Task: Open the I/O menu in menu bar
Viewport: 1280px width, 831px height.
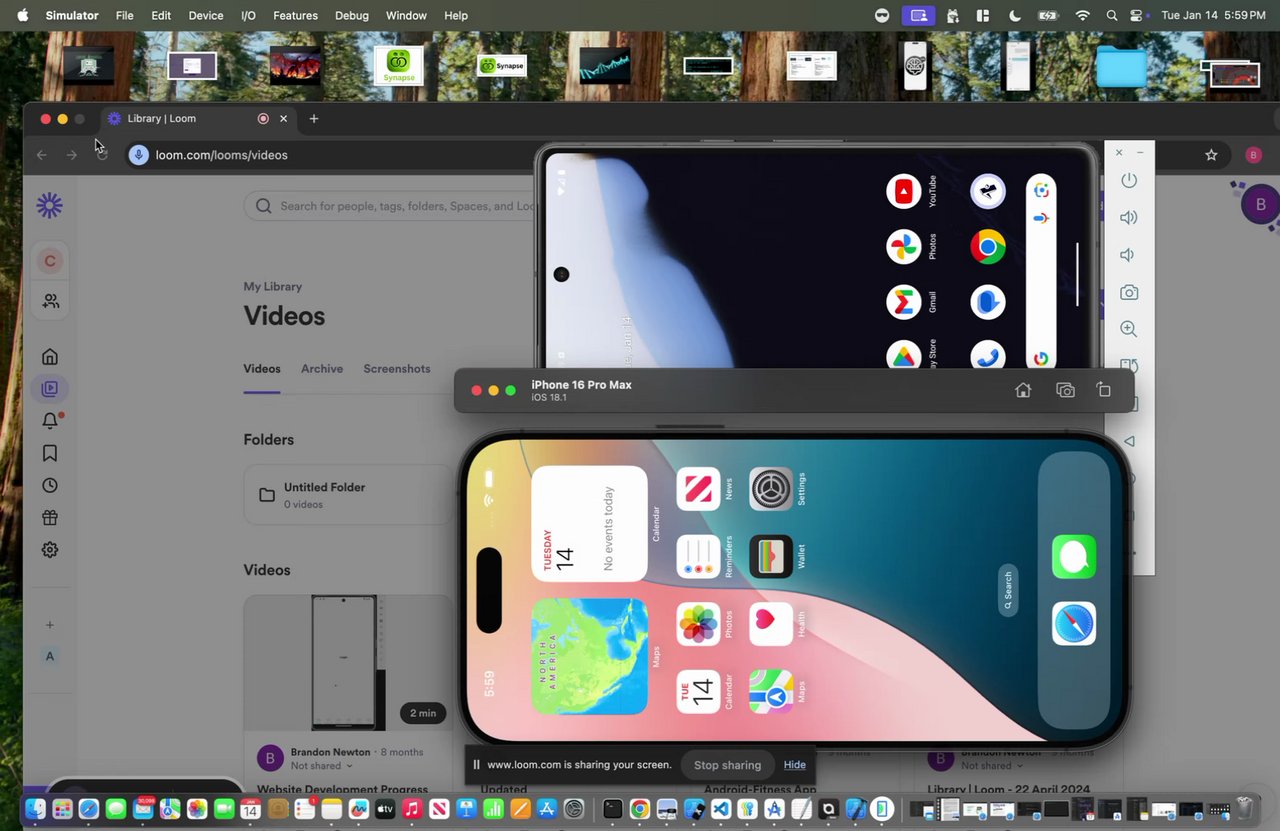Action: tap(249, 16)
